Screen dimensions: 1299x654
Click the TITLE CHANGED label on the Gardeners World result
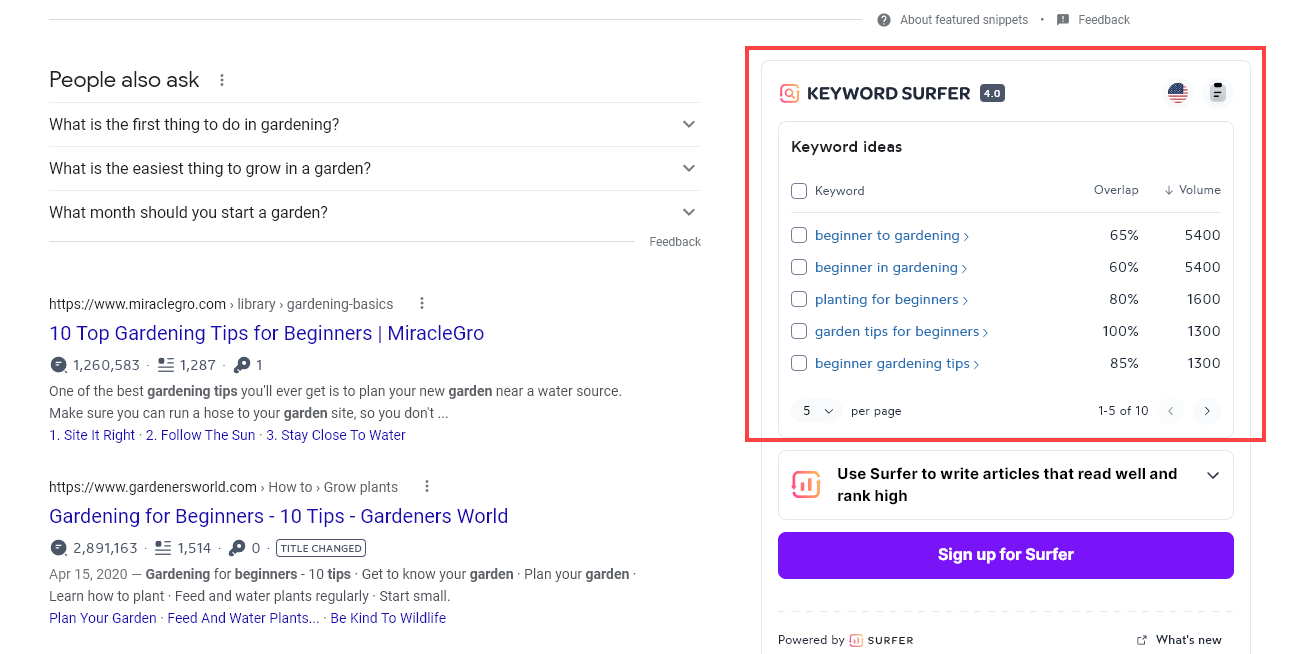click(x=321, y=547)
